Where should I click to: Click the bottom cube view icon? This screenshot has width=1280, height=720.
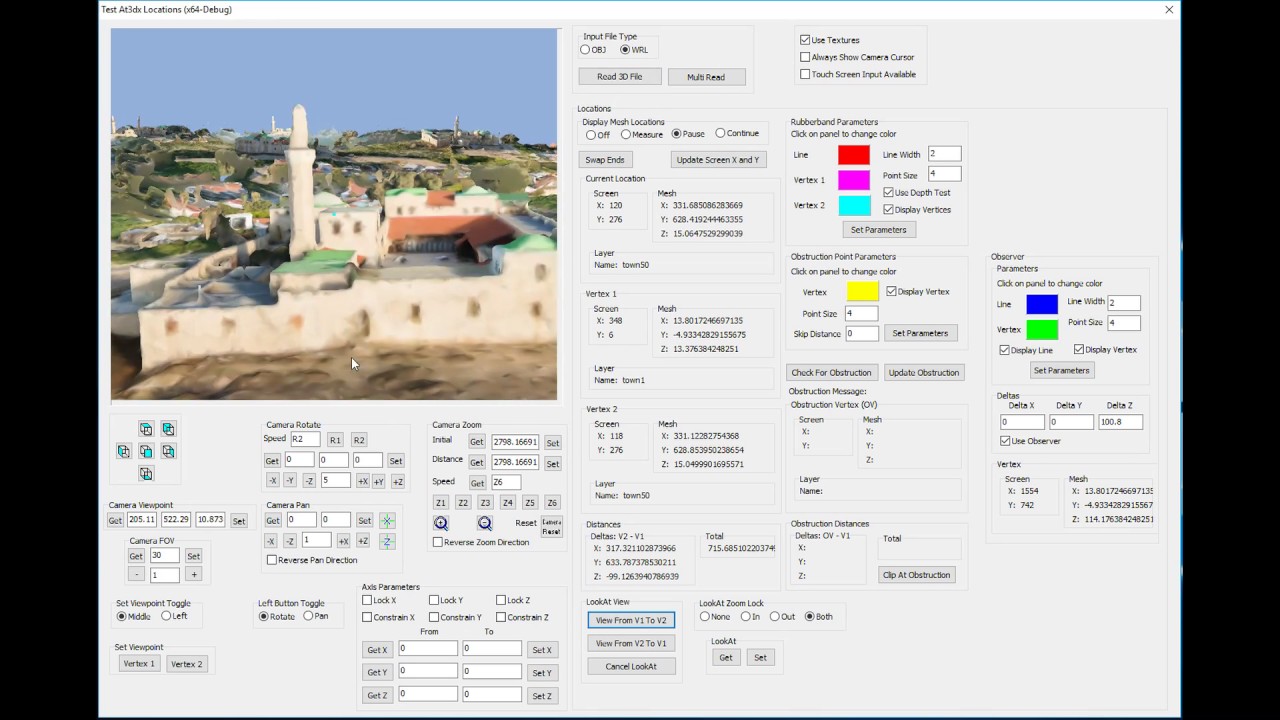pyautogui.click(x=146, y=473)
